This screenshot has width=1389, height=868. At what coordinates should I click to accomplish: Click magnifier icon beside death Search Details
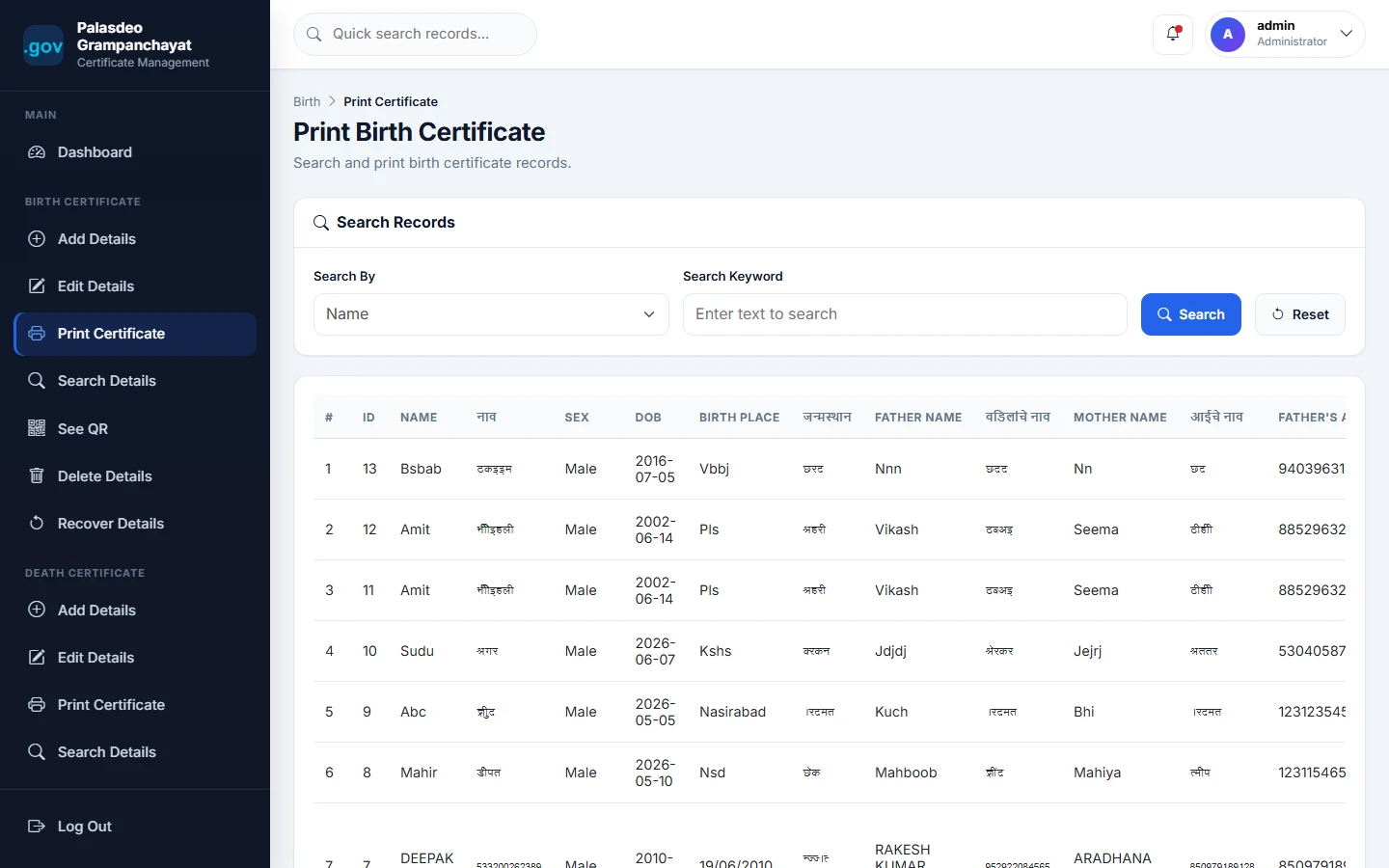click(37, 751)
